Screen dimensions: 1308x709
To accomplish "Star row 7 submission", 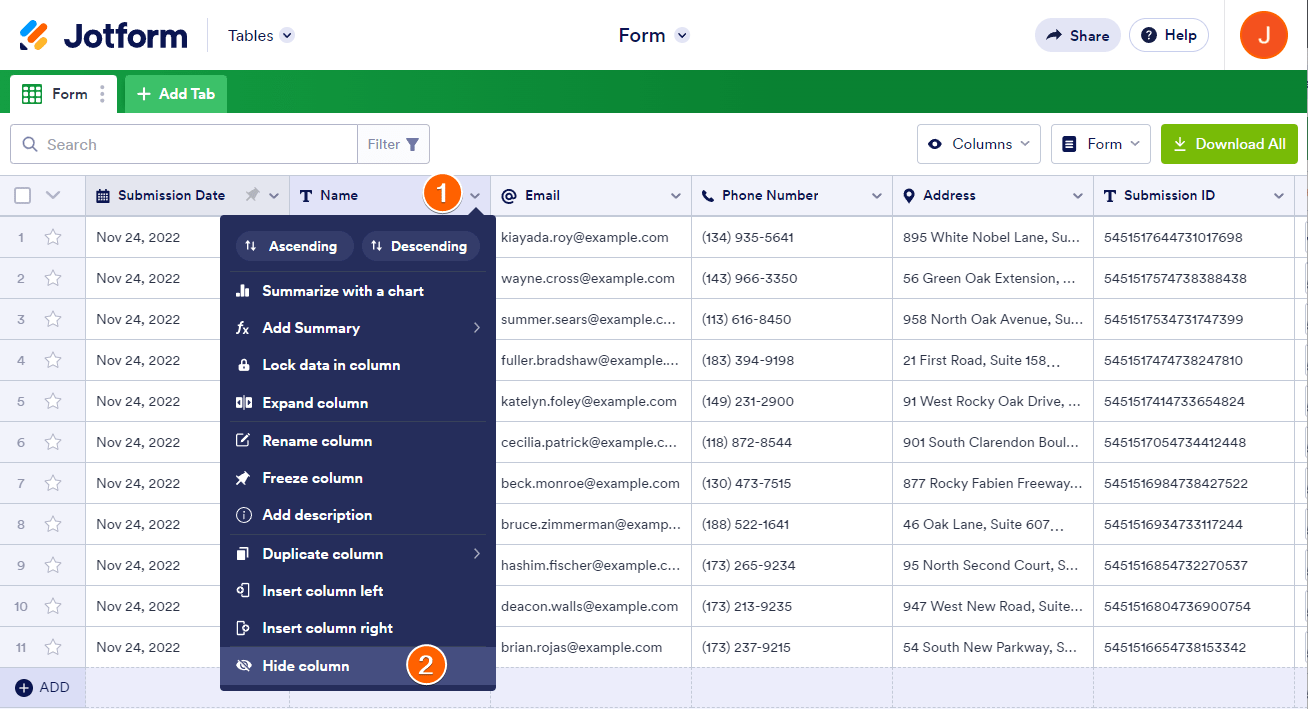I will [53, 483].
